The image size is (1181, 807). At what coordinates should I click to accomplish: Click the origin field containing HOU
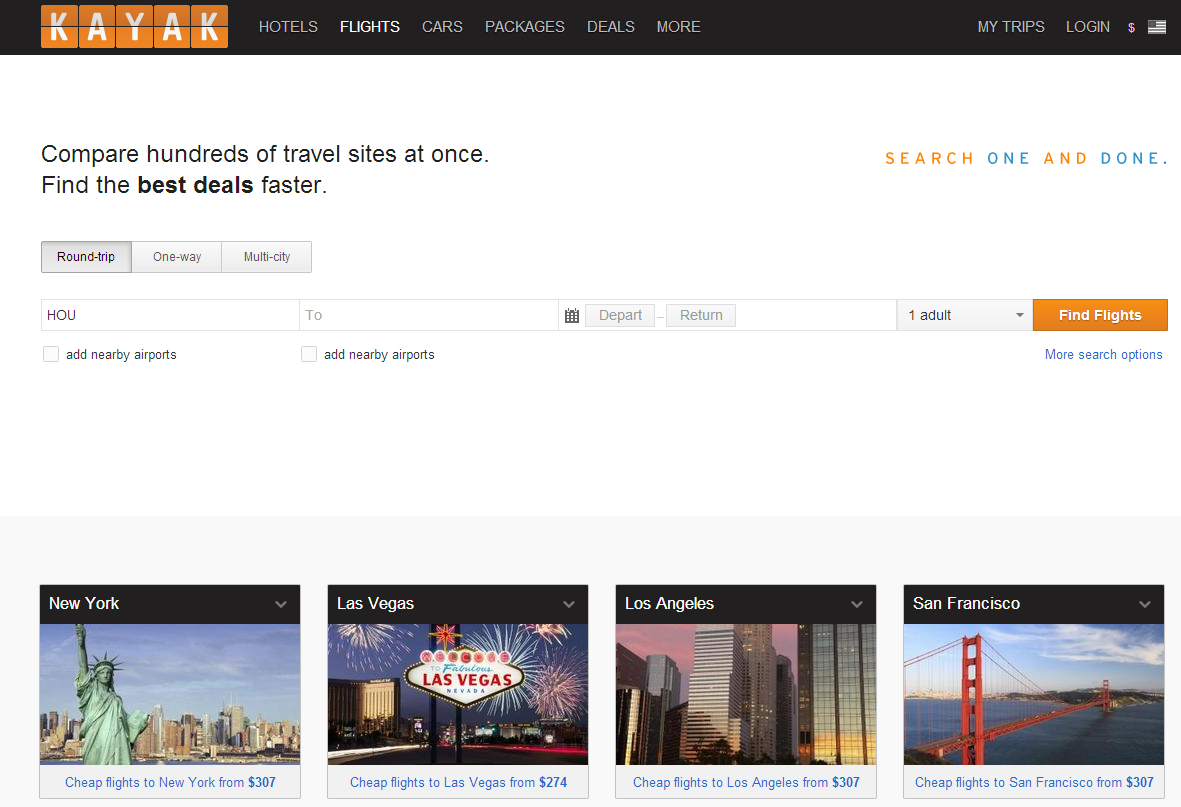(170, 315)
